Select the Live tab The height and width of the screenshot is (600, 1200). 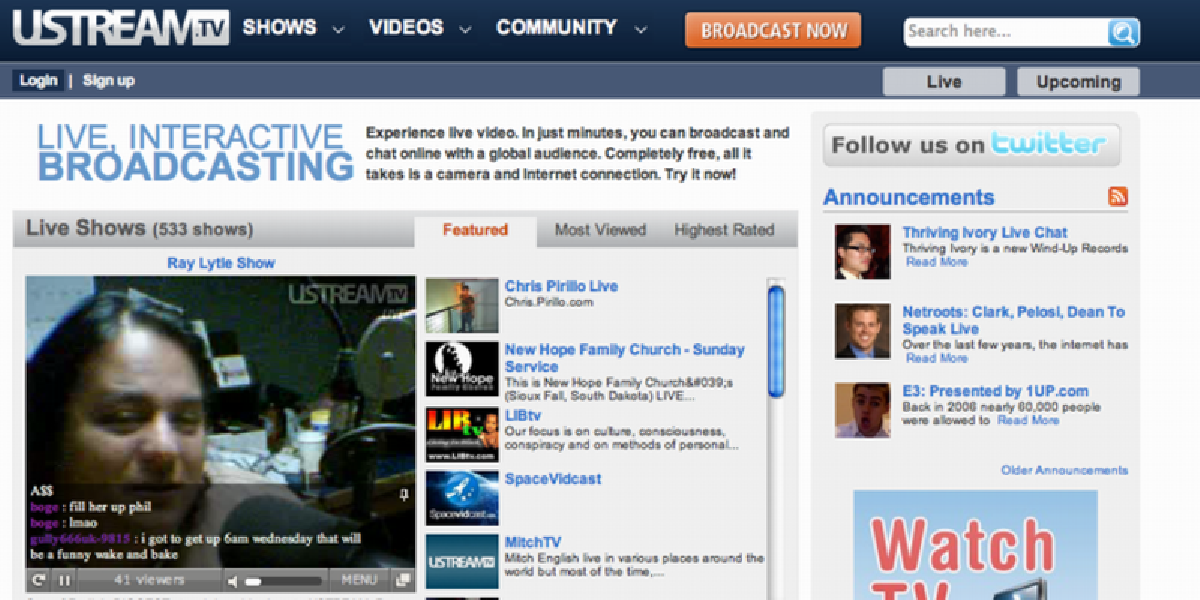tap(944, 82)
